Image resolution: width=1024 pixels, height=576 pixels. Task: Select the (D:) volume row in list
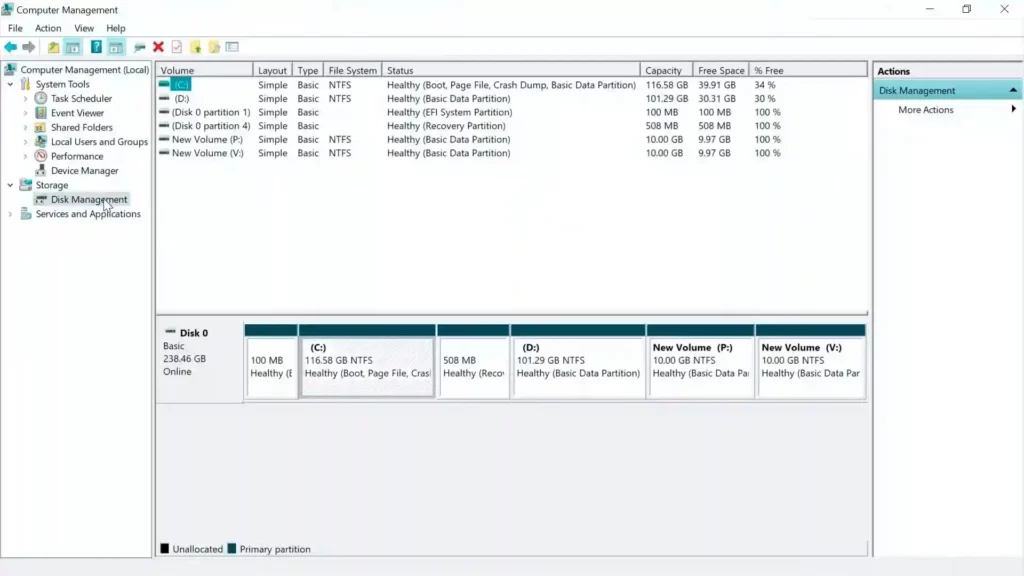pyautogui.click(x=512, y=99)
